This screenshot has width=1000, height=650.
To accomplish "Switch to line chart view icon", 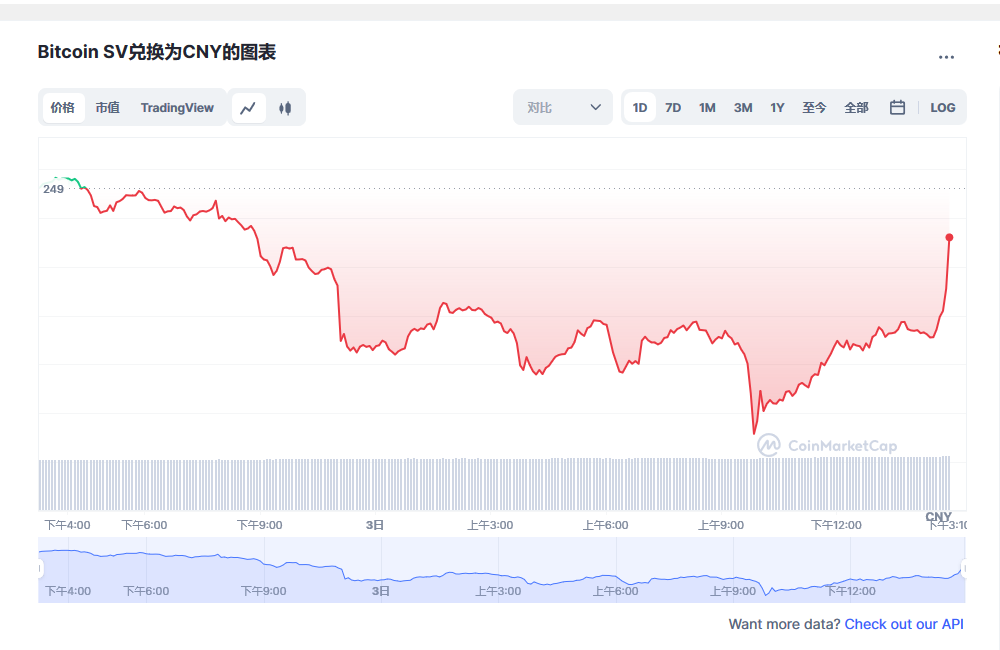I will pos(248,108).
